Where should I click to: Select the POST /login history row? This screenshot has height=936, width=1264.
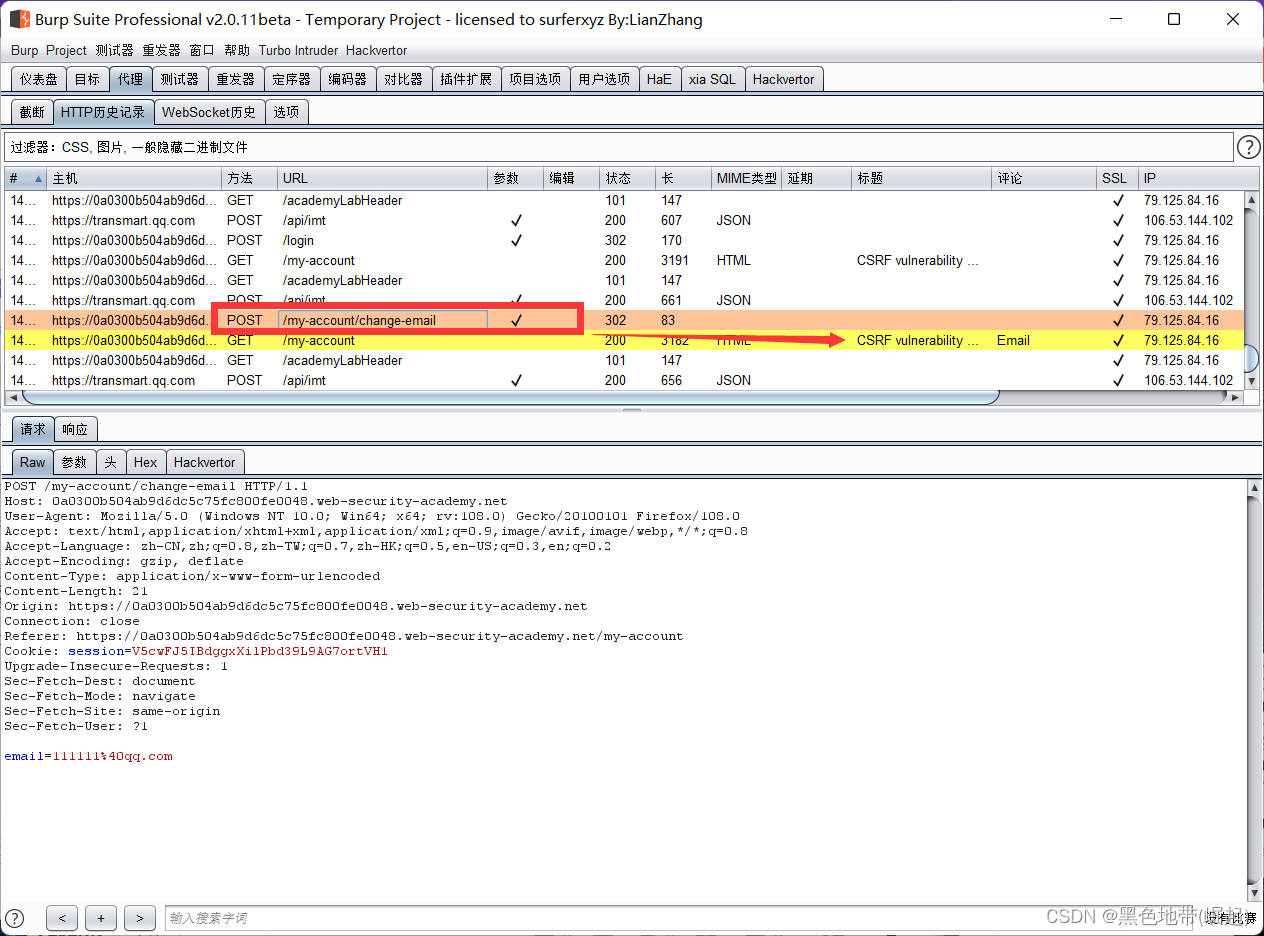[623, 240]
